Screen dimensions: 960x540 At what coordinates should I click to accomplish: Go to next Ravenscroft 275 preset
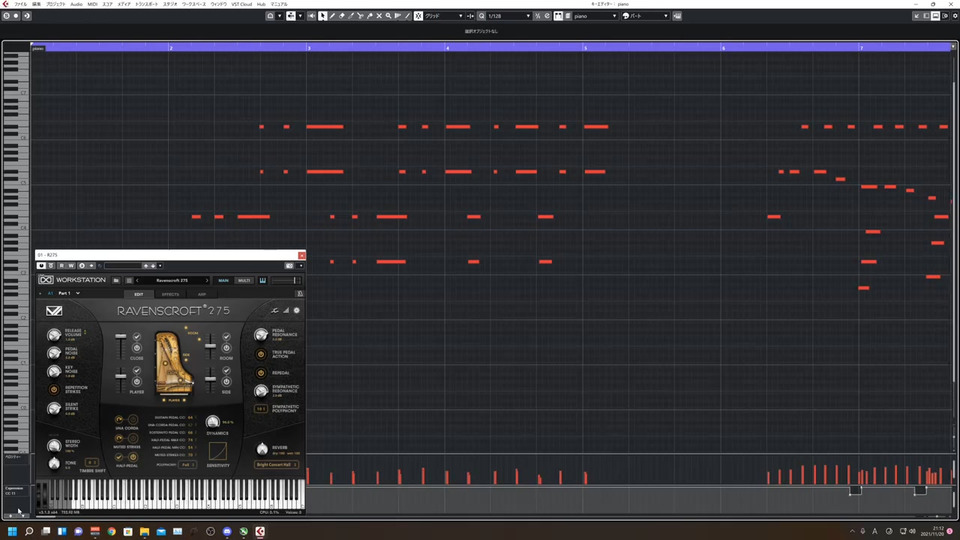207,280
